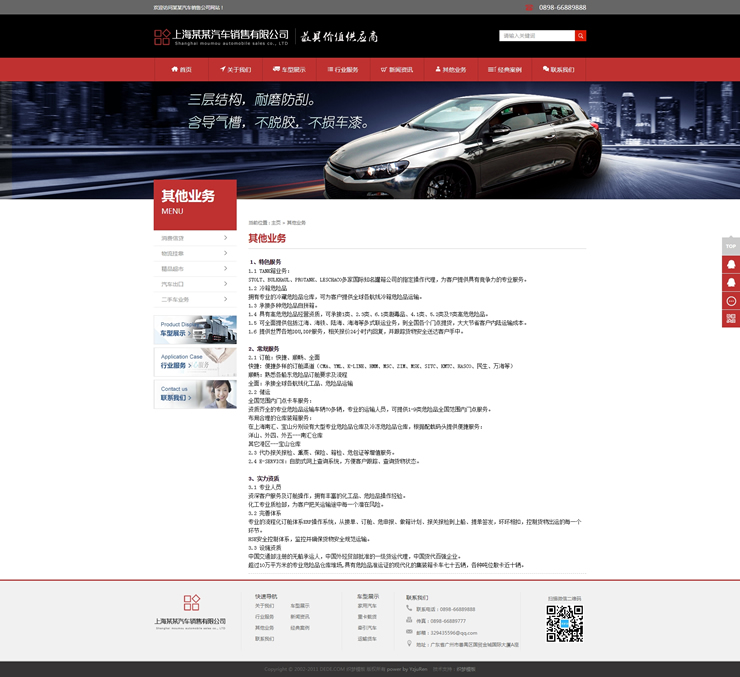Click the keyword search input field
The width and height of the screenshot is (740, 677).
[536, 36]
